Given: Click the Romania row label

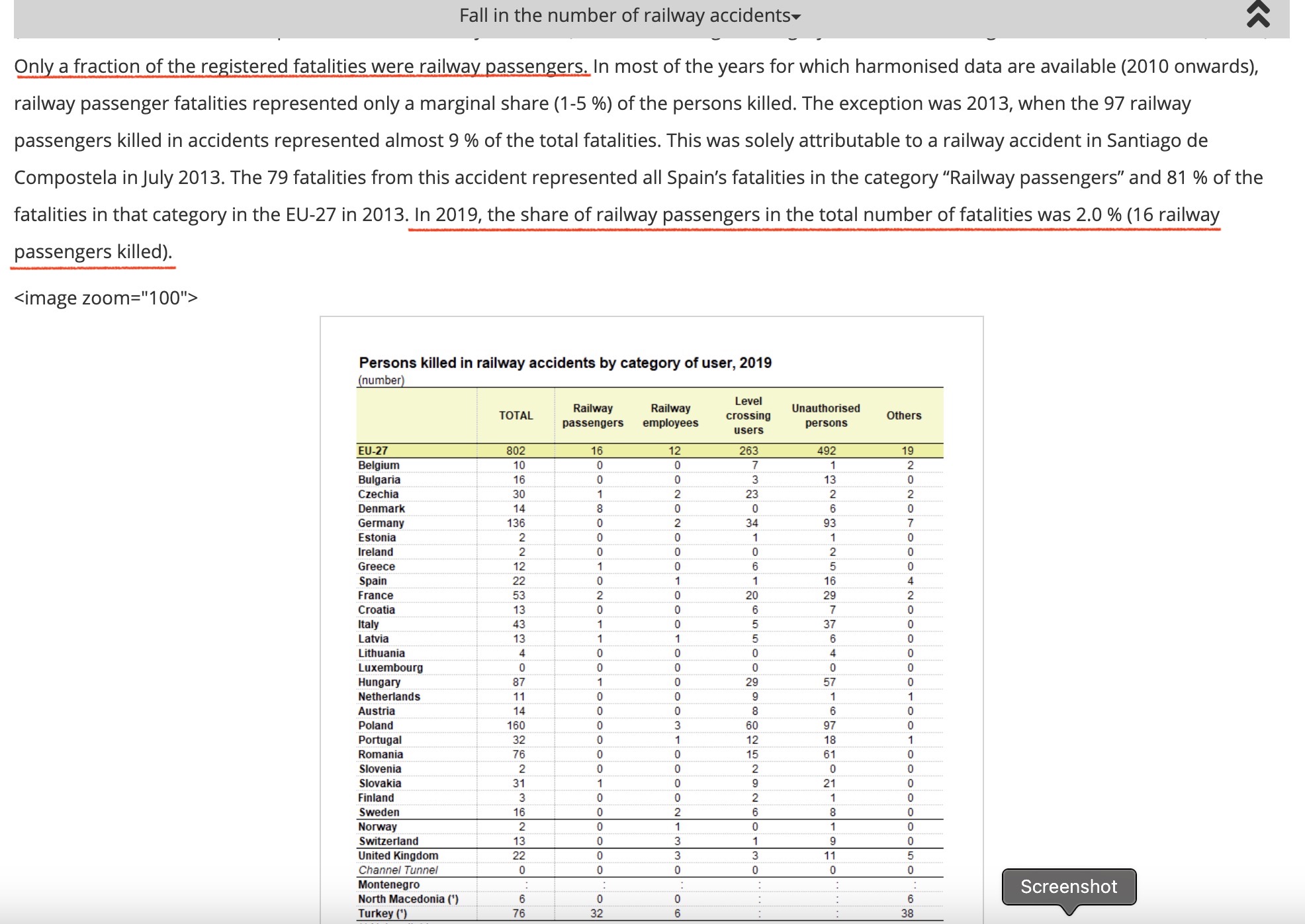Looking at the screenshot, I should pos(381,755).
